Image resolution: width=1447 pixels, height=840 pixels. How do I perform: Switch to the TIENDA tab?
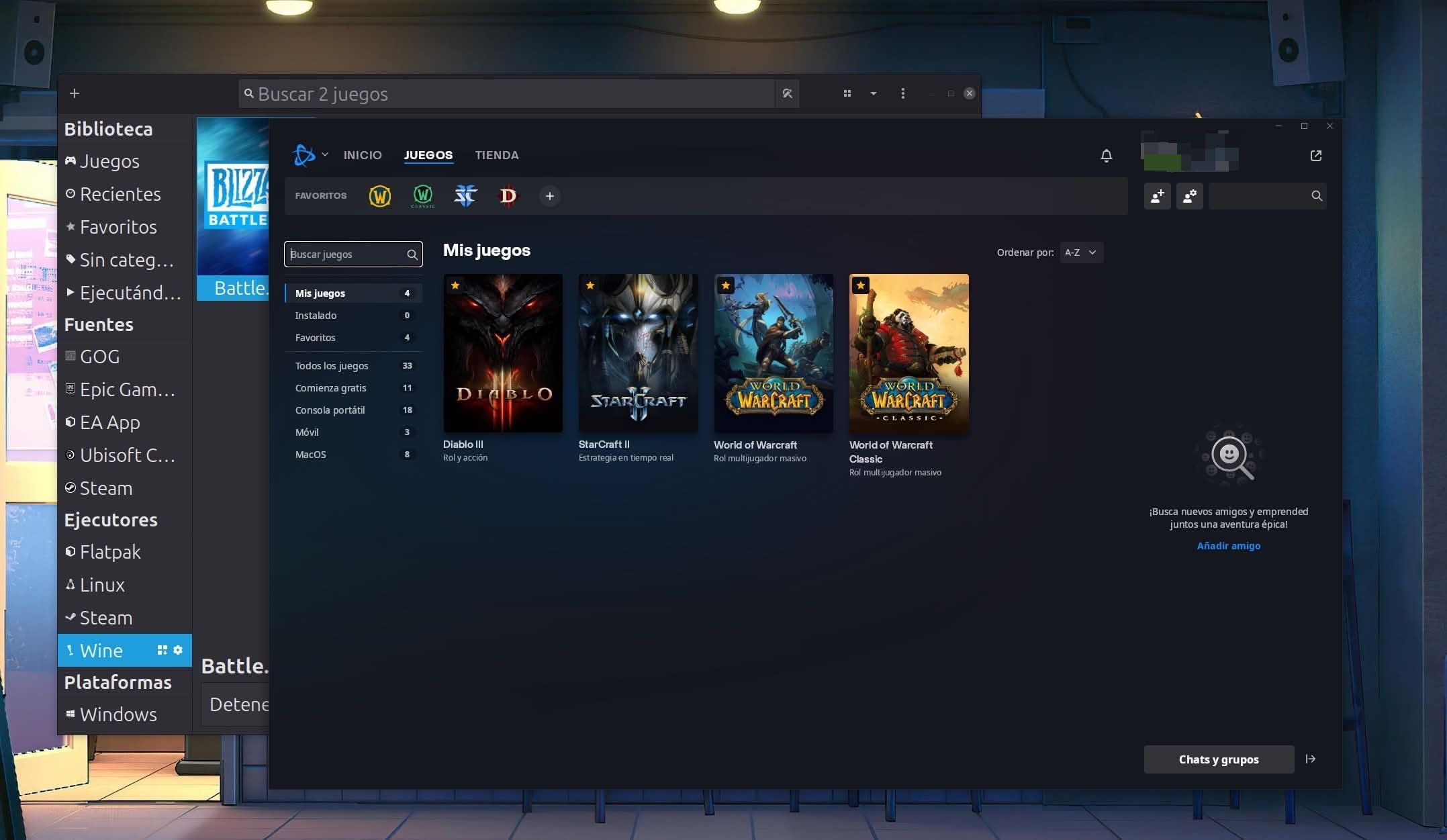(x=496, y=155)
